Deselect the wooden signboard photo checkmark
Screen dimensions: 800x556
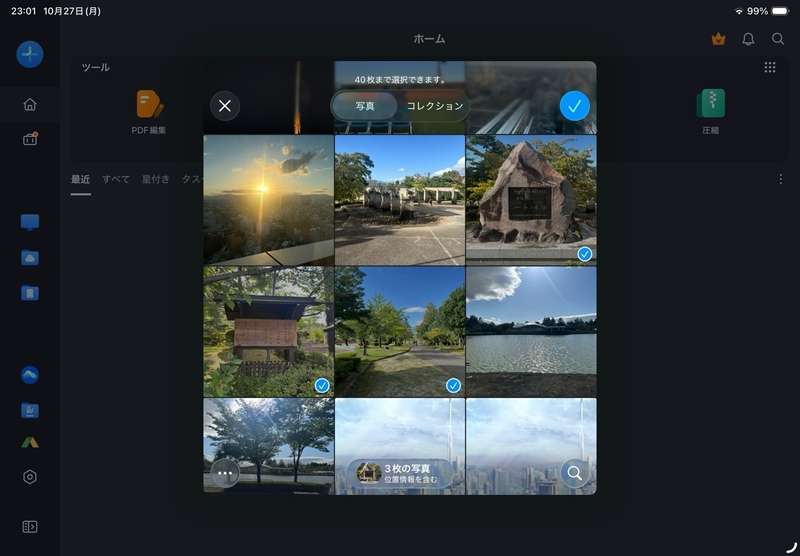pos(322,385)
